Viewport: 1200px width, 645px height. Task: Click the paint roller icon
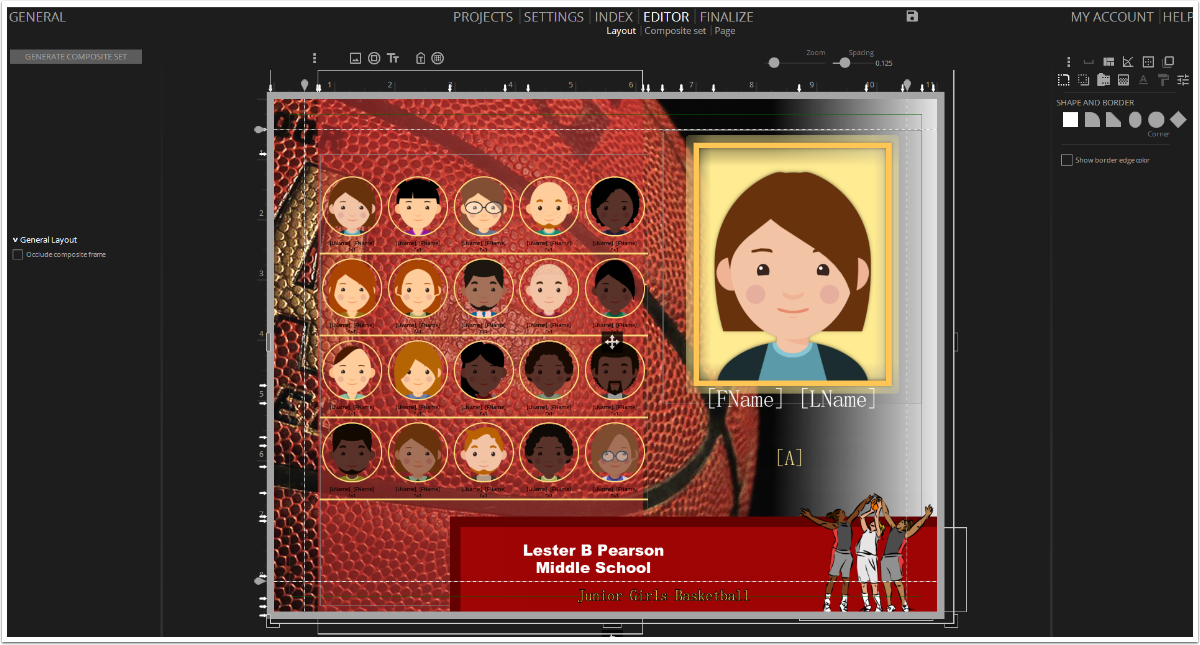tap(1163, 80)
